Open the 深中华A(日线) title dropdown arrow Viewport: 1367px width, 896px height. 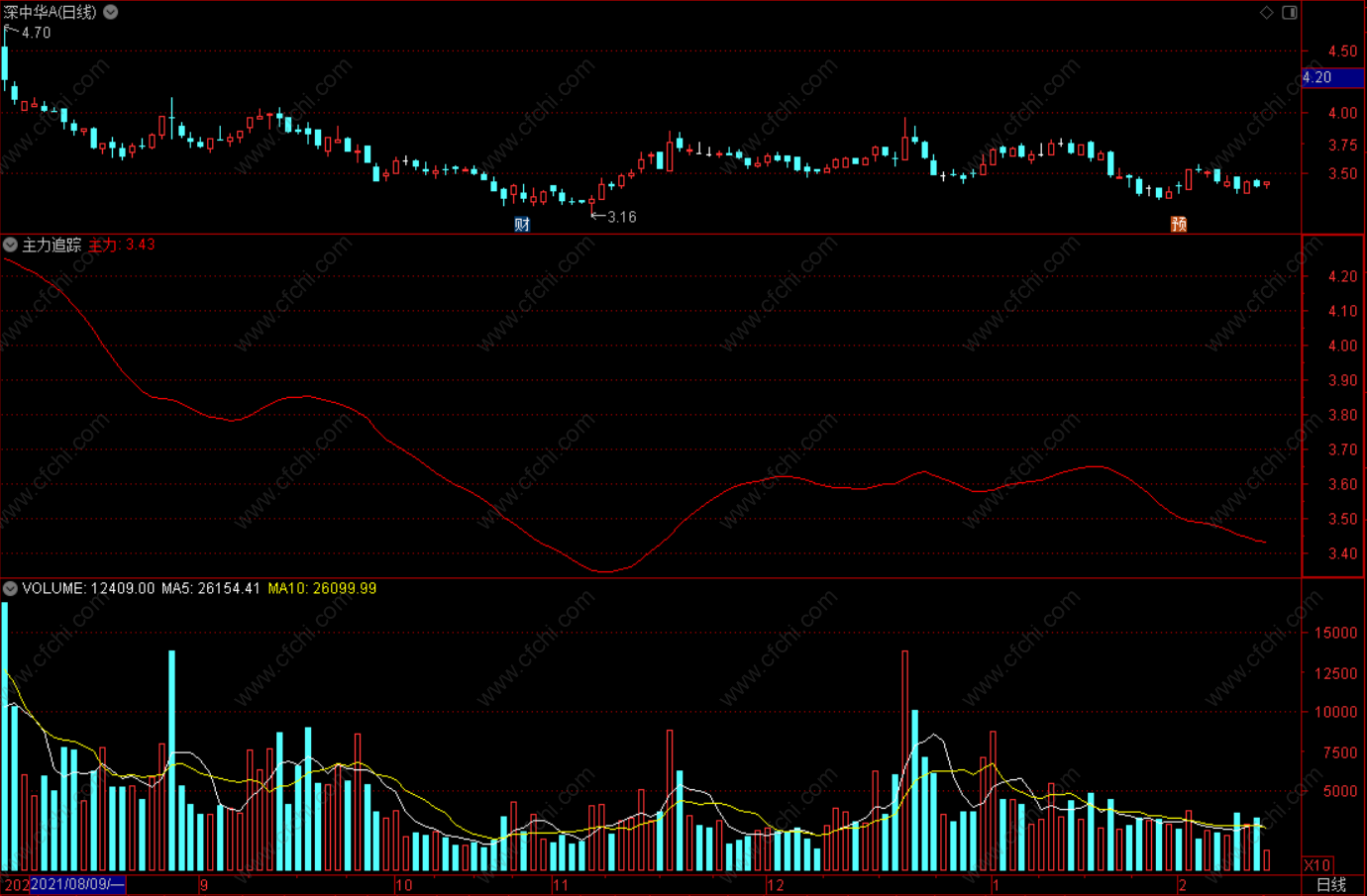[111, 12]
